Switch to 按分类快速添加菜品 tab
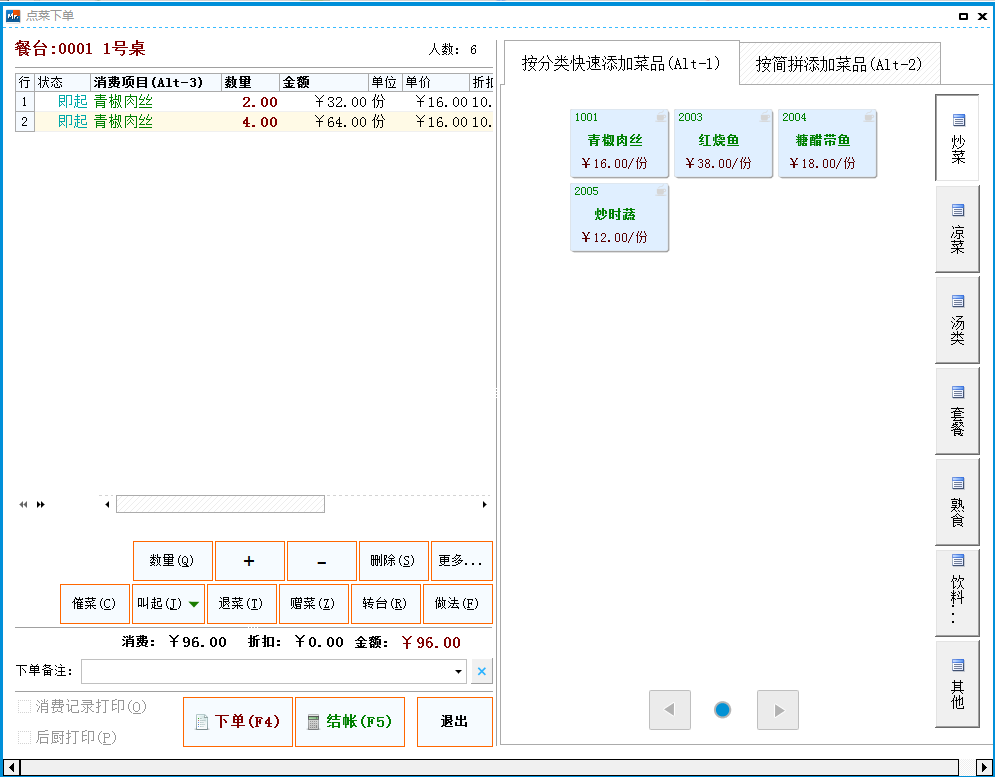 pos(621,63)
